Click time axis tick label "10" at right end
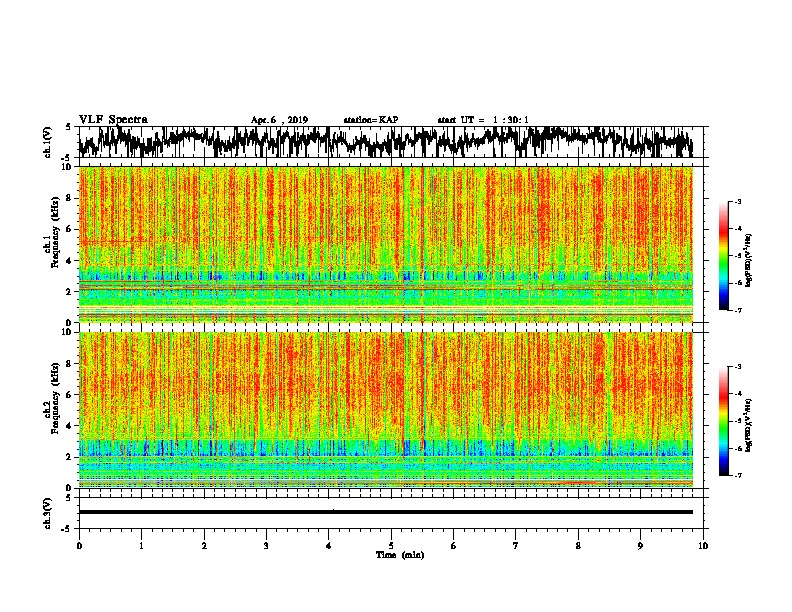 (x=703, y=546)
